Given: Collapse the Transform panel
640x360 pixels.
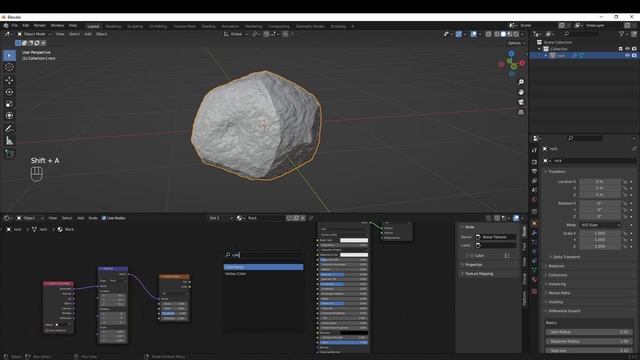Looking at the screenshot, I should coord(557,172).
